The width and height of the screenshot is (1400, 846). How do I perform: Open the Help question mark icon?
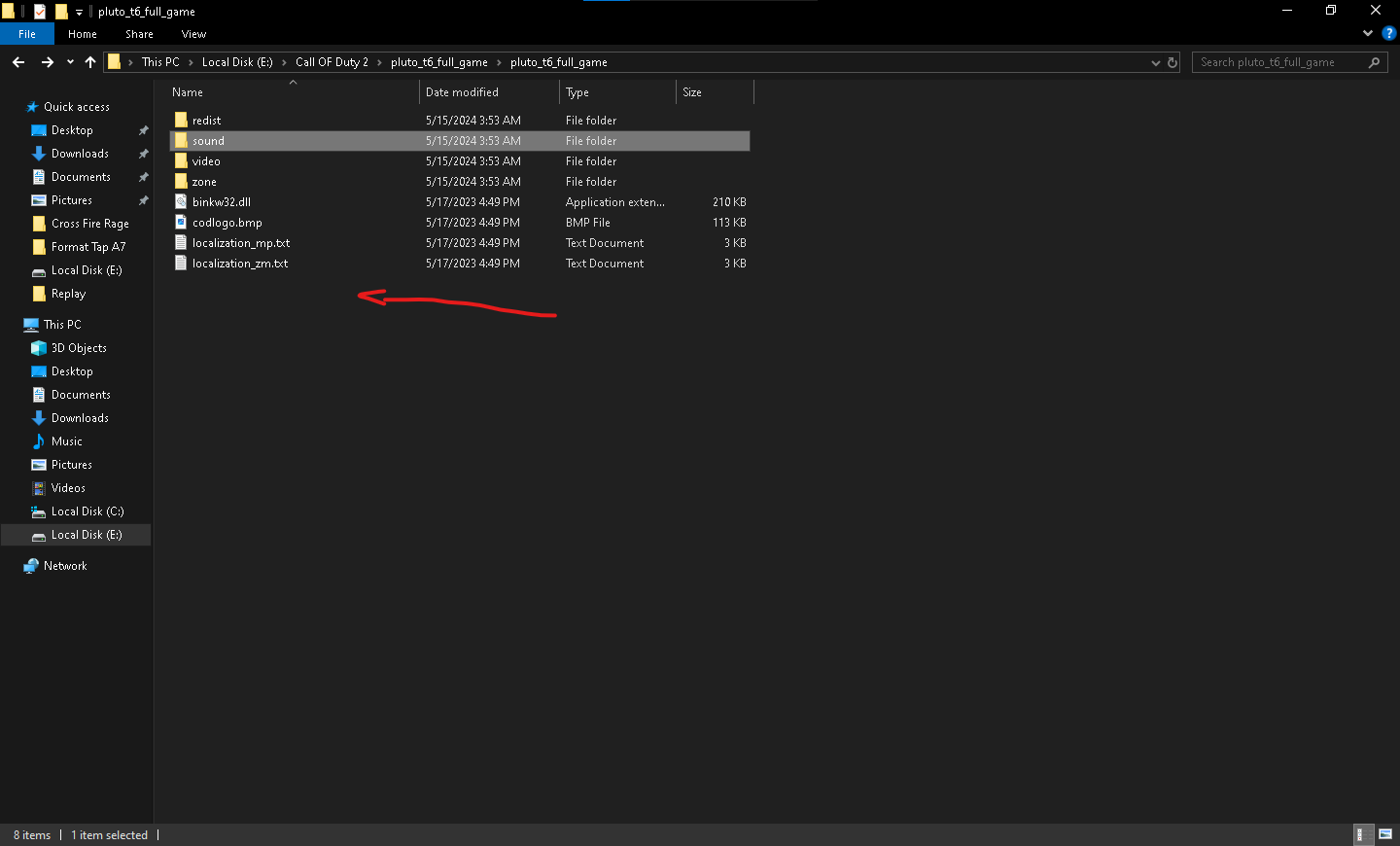point(1388,33)
